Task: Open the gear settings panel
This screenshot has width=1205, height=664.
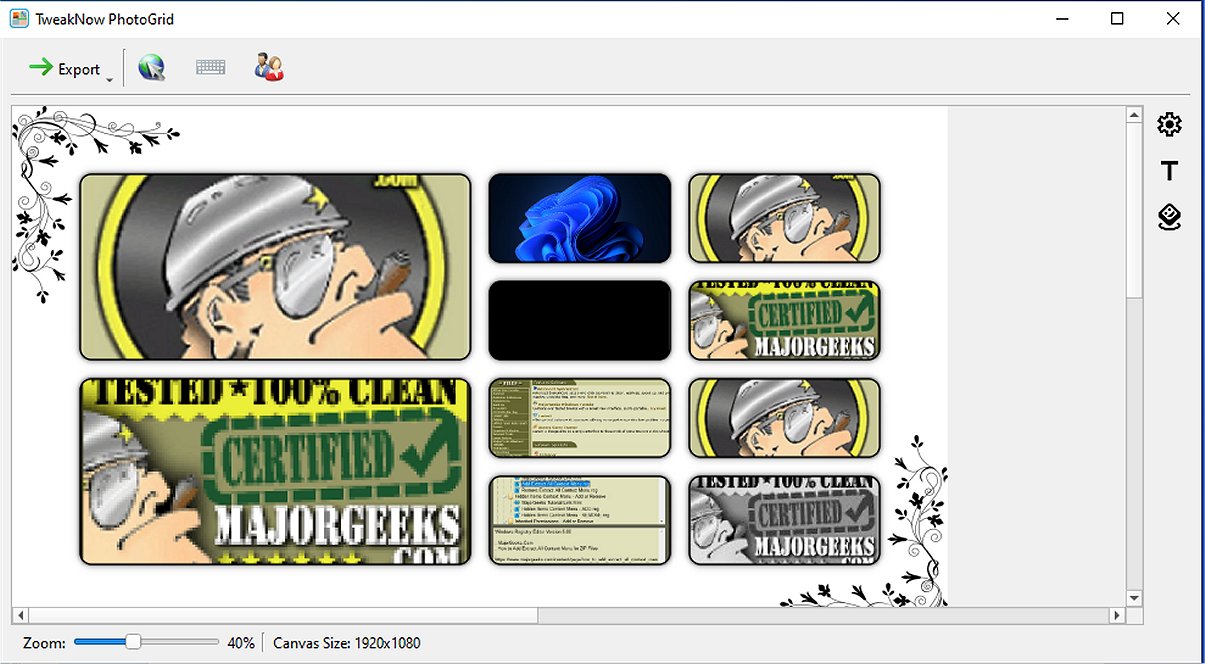Action: [1169, 124]
